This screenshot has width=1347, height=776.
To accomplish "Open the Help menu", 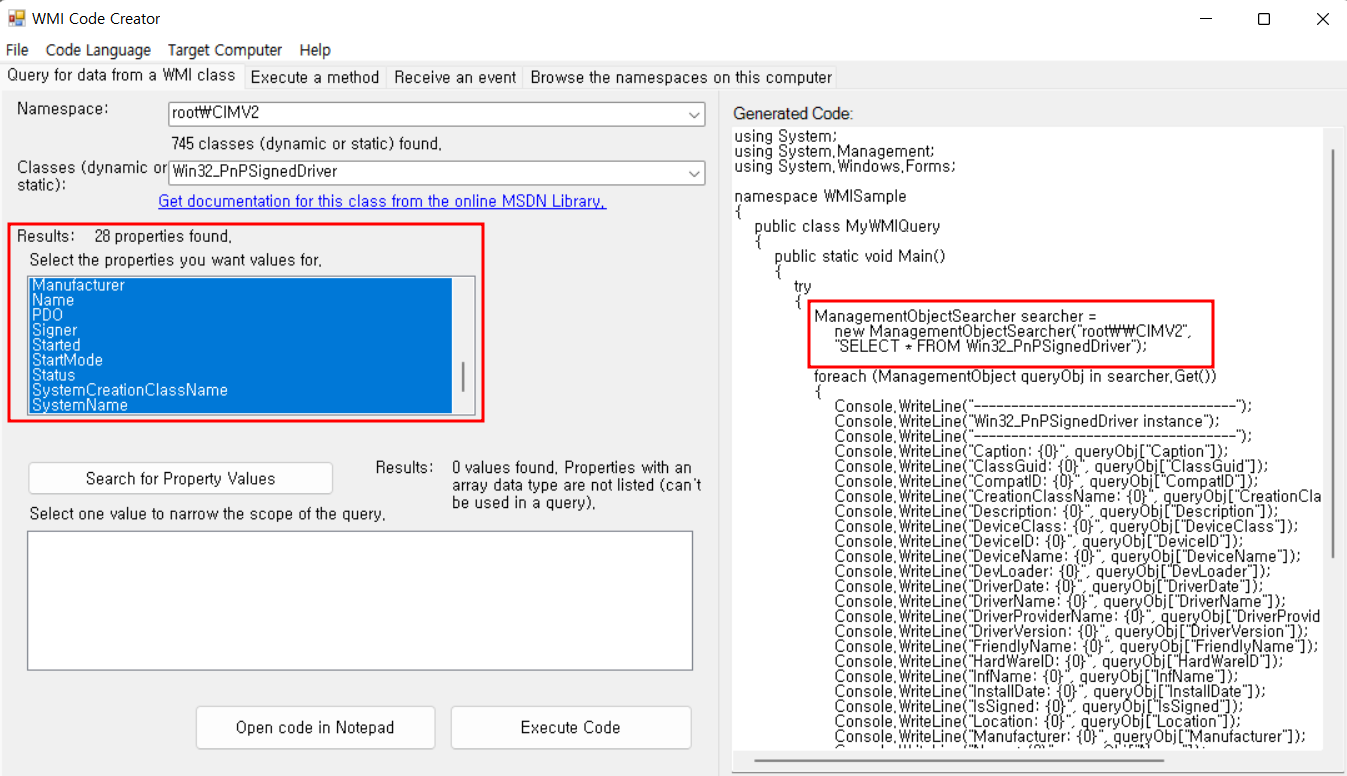I will coord(315,50).
